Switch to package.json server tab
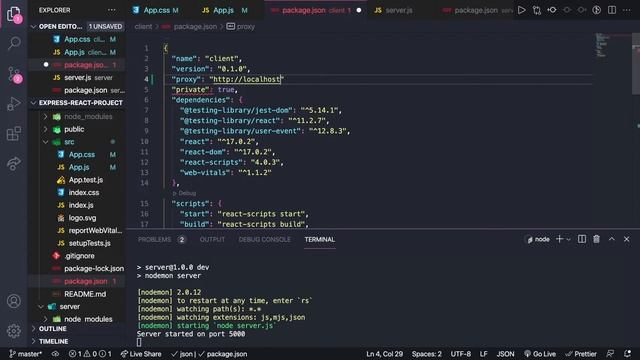The image size is (640, 360). pyautogui.click(x=477, y=10)
